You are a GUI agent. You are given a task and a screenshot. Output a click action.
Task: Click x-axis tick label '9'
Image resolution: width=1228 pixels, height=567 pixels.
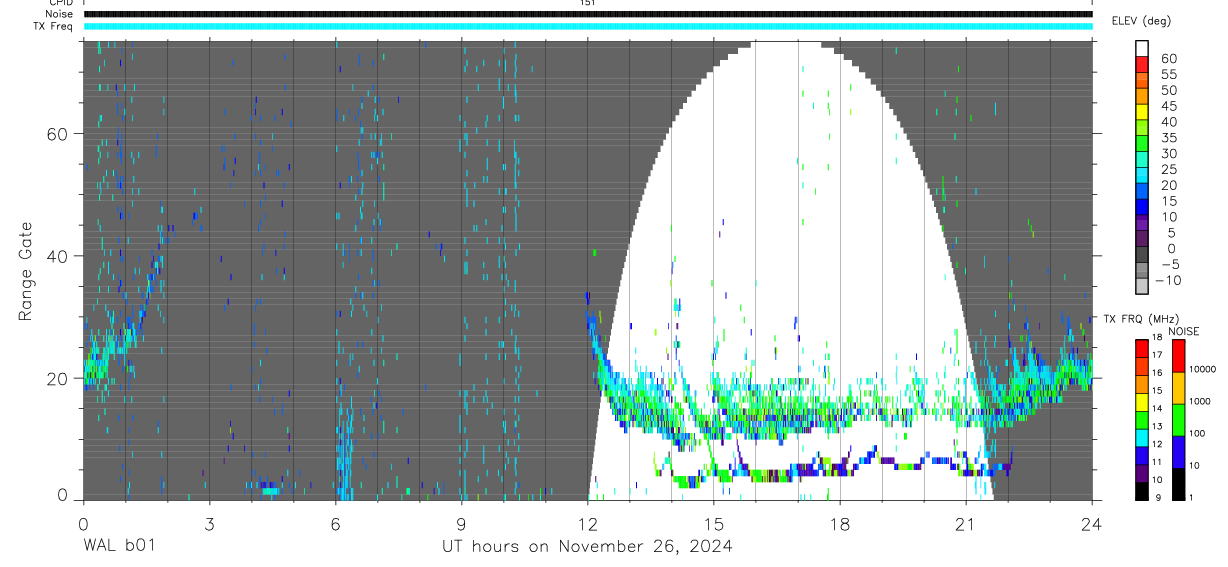click(461, 522)
